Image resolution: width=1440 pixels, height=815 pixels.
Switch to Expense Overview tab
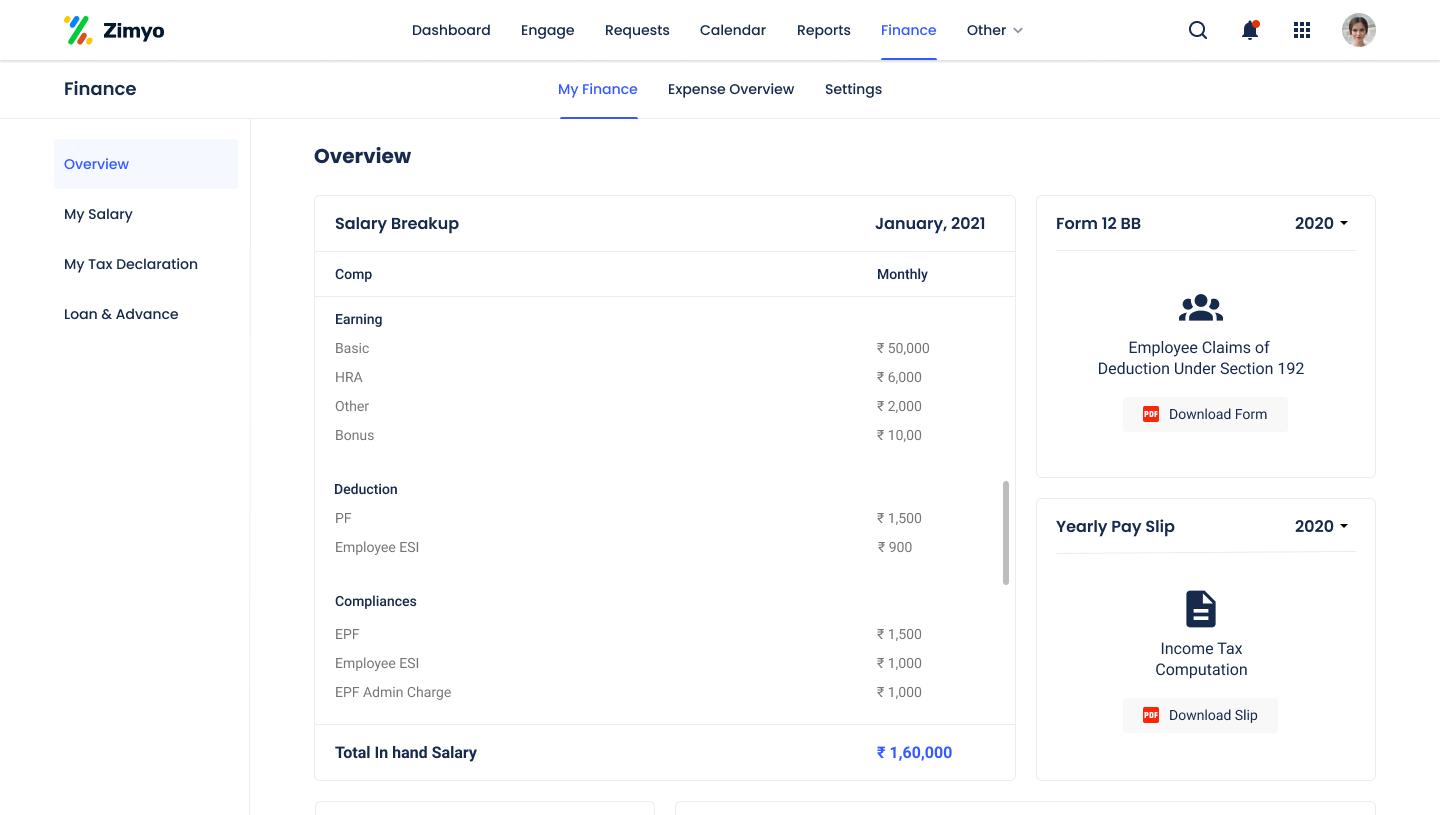tap(731, 89)
